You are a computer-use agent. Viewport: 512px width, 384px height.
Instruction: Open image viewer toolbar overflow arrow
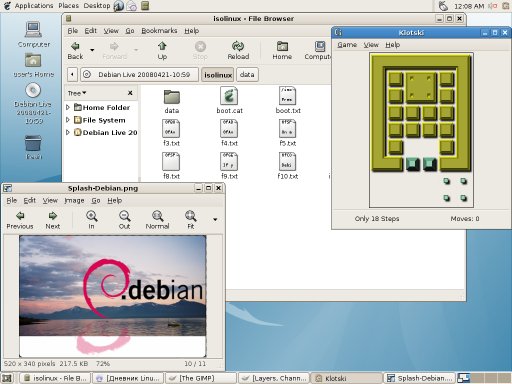[x=215, y=220]
